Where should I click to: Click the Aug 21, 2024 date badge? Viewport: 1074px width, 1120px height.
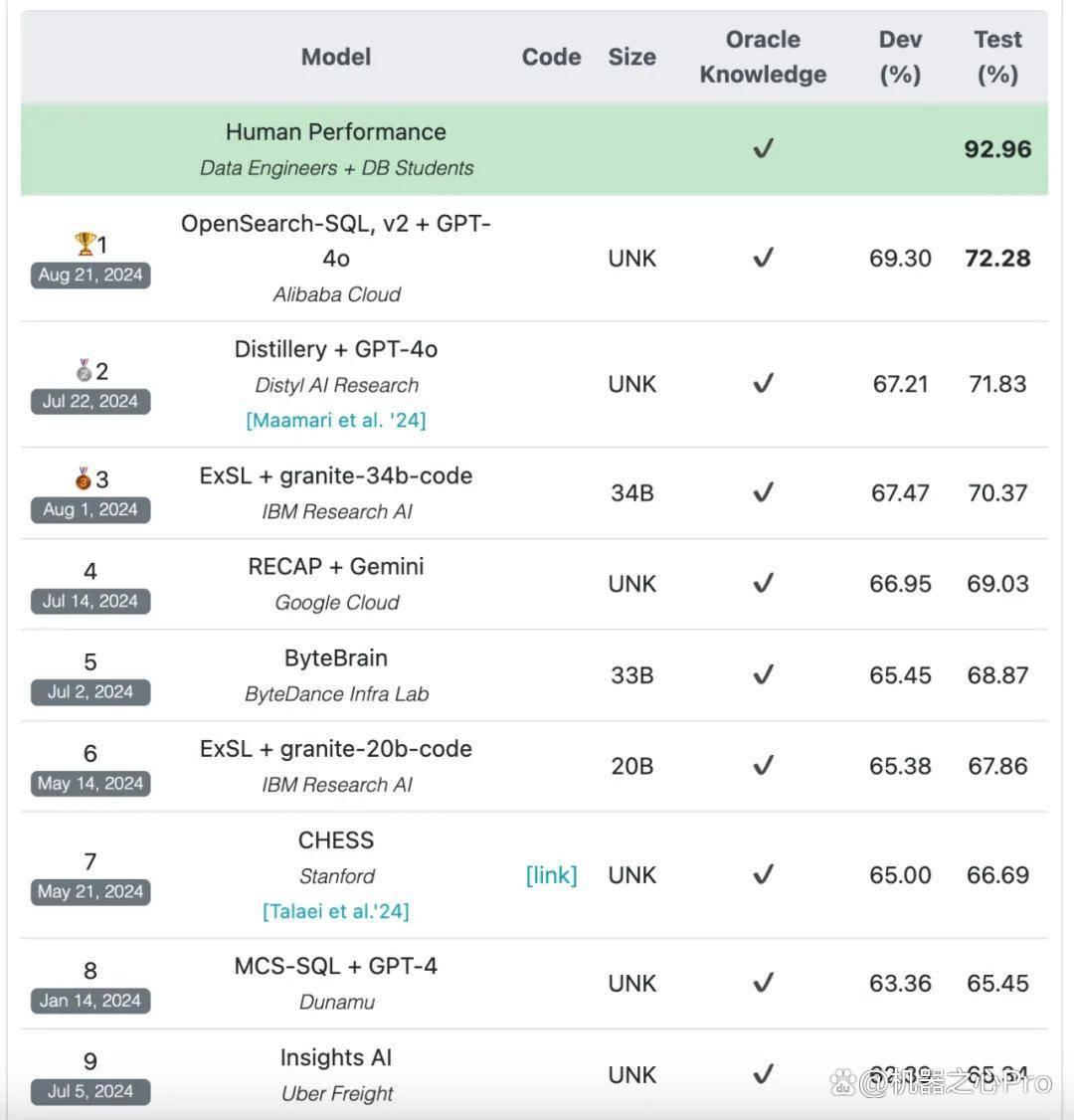pos(90,275)
